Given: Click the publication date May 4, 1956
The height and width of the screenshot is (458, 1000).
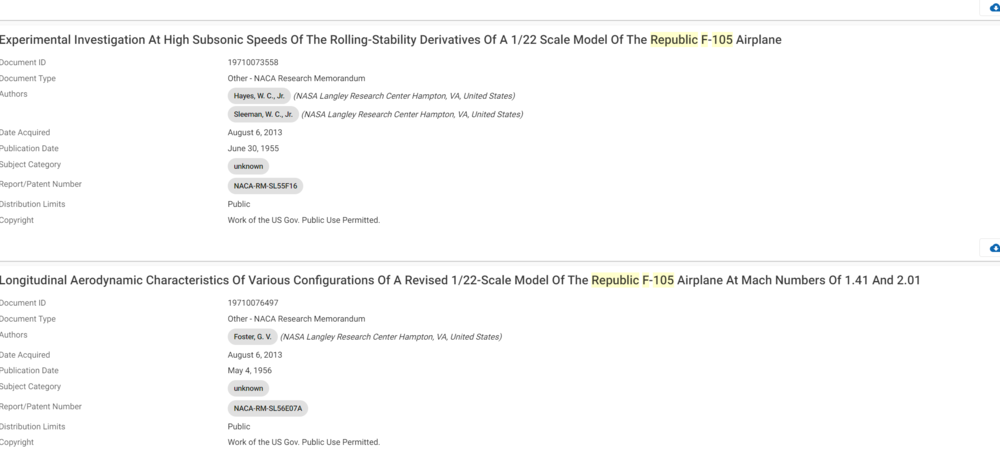Looking at the screenshot, I should [250, 370].
